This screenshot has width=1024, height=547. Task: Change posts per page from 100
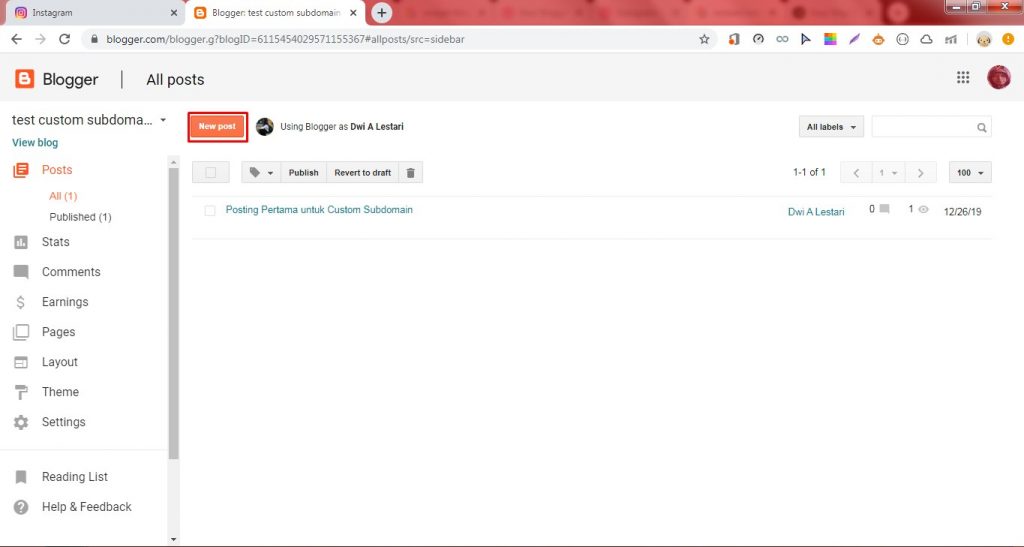click(x=970, y=172)
